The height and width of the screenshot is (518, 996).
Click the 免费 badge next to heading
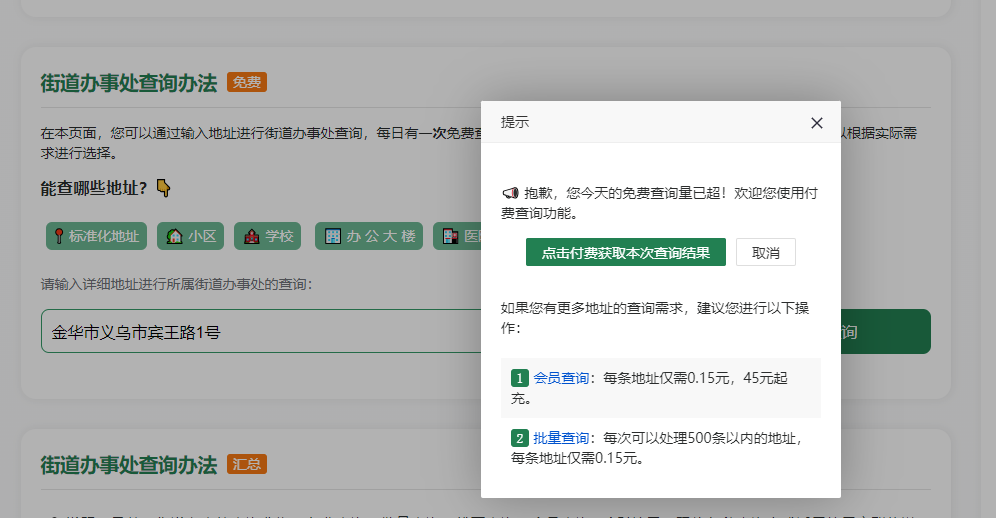(246, 83)
